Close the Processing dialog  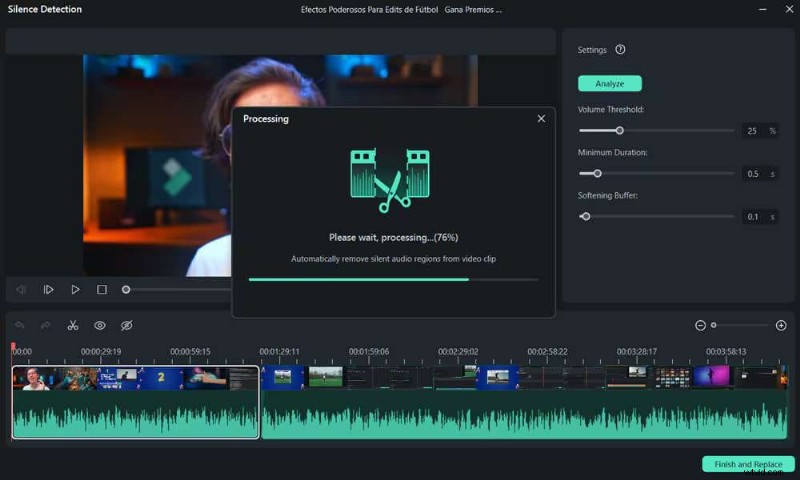point(541,118)
